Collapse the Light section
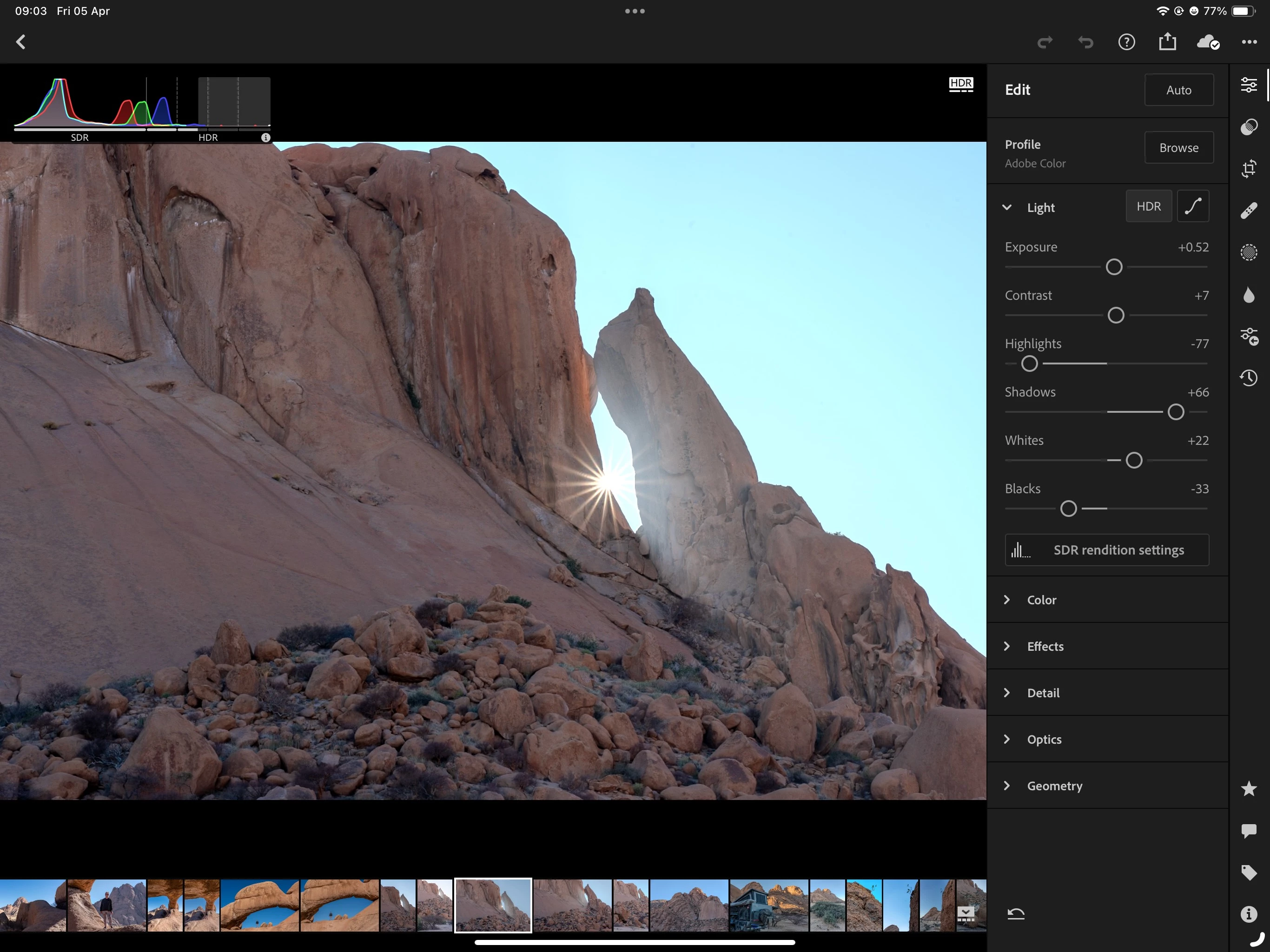The width and height of the screenshot is (1270, 952). click(1006, 207)
